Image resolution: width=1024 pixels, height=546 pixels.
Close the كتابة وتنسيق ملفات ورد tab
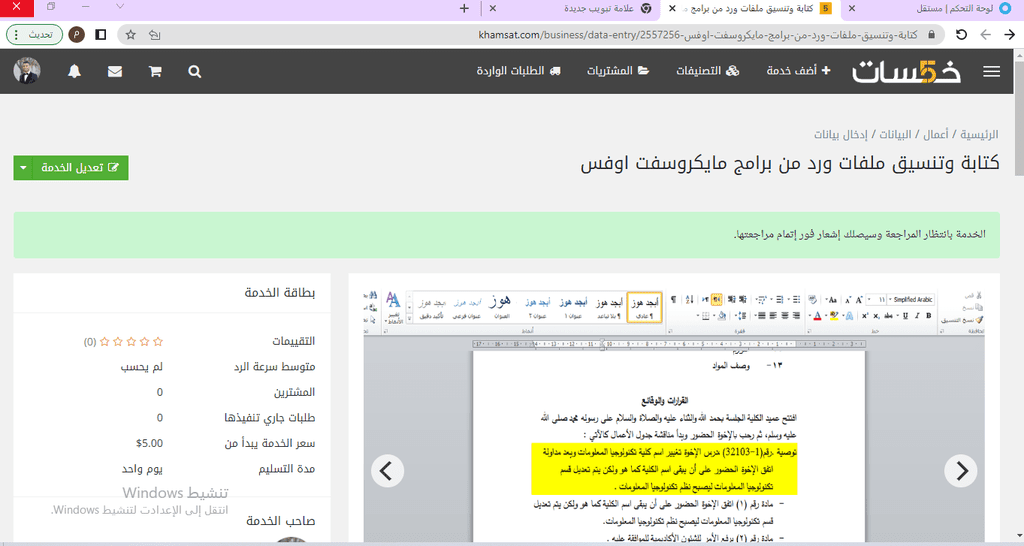tap(672, 8)
